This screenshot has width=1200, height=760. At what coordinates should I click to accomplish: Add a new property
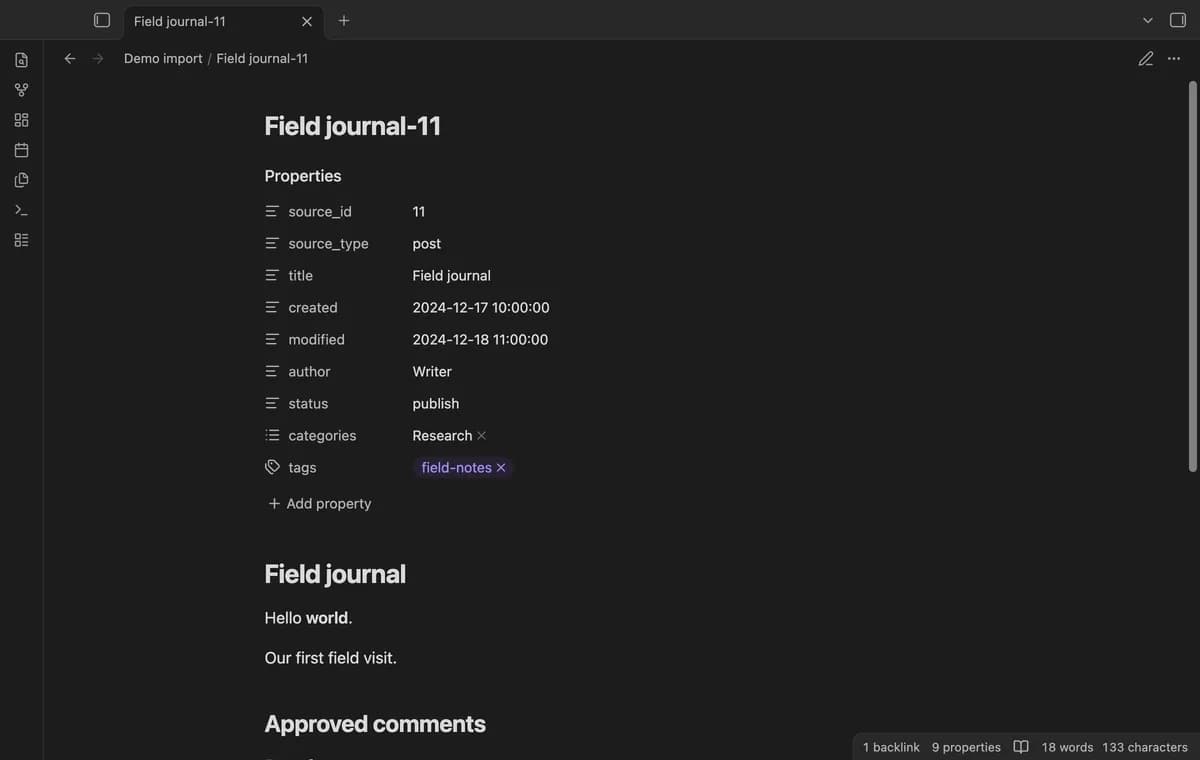(319, 504)
